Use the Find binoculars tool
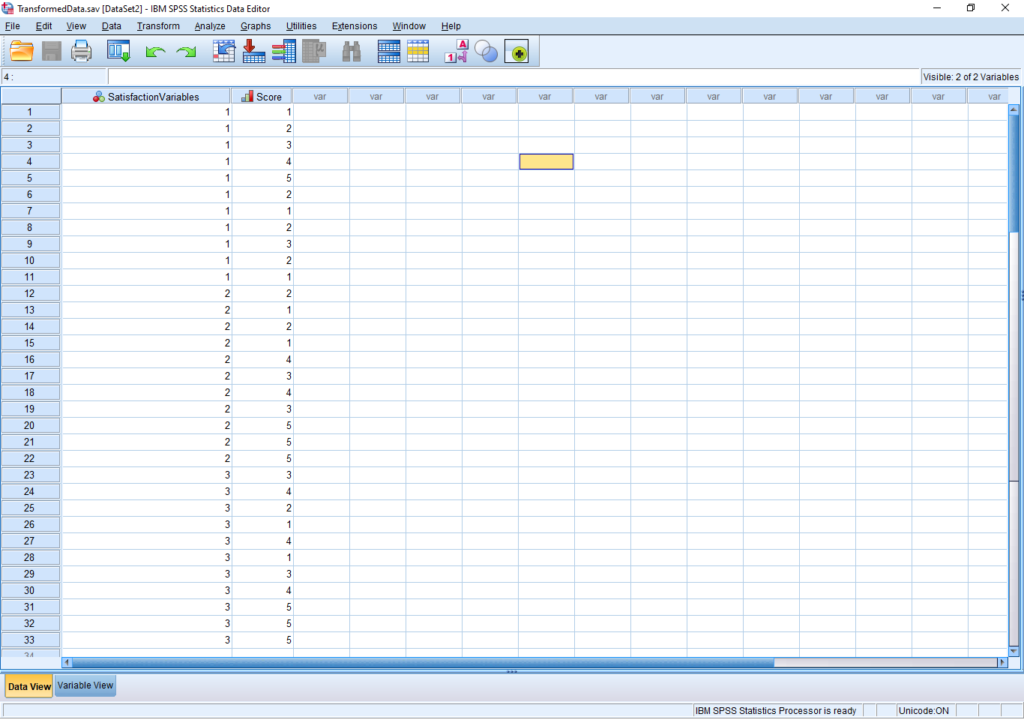 pos(351,50)
